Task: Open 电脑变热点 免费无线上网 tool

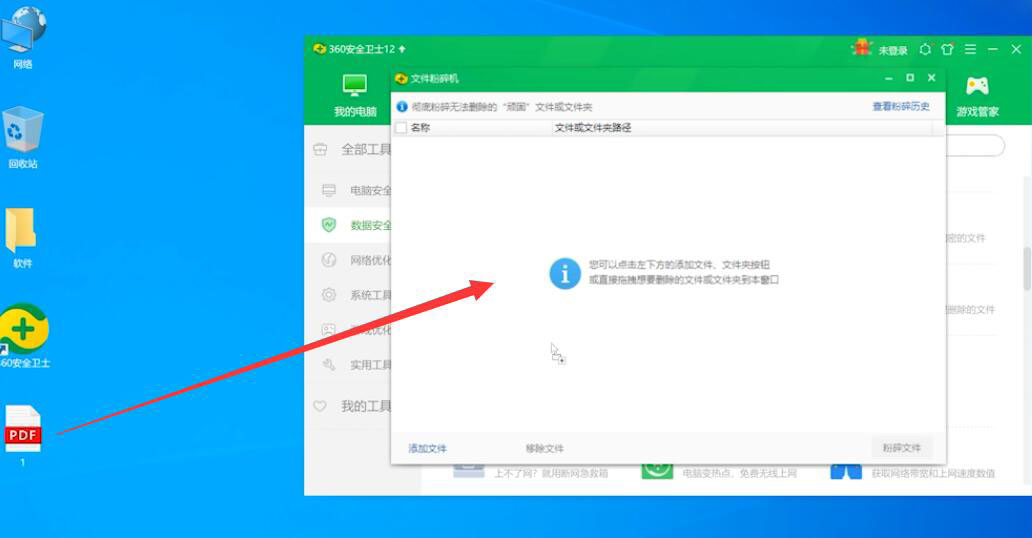Action: click(719, 472)
